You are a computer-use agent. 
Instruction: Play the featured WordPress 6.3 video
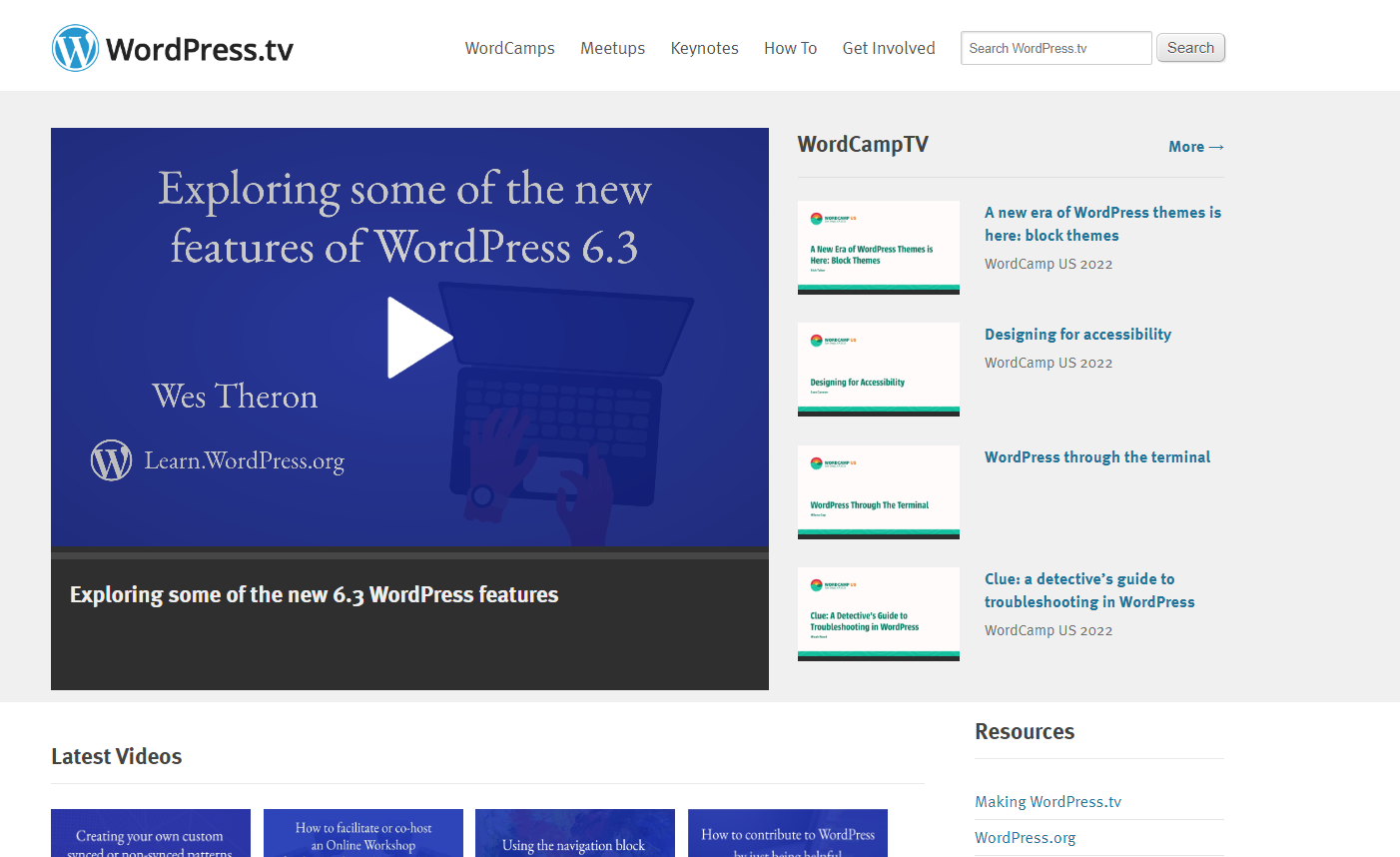click(419, 338)
